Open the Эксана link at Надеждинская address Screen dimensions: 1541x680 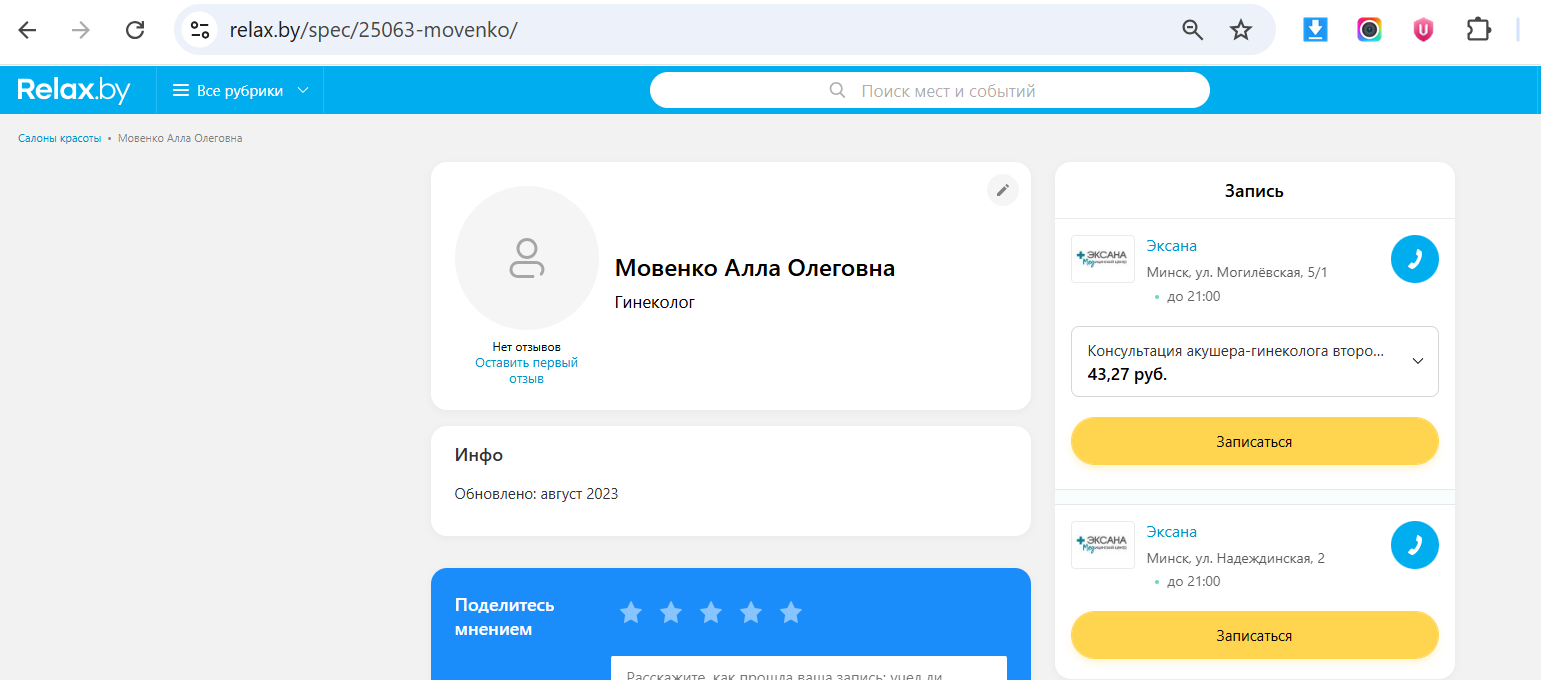point(1172,532)
